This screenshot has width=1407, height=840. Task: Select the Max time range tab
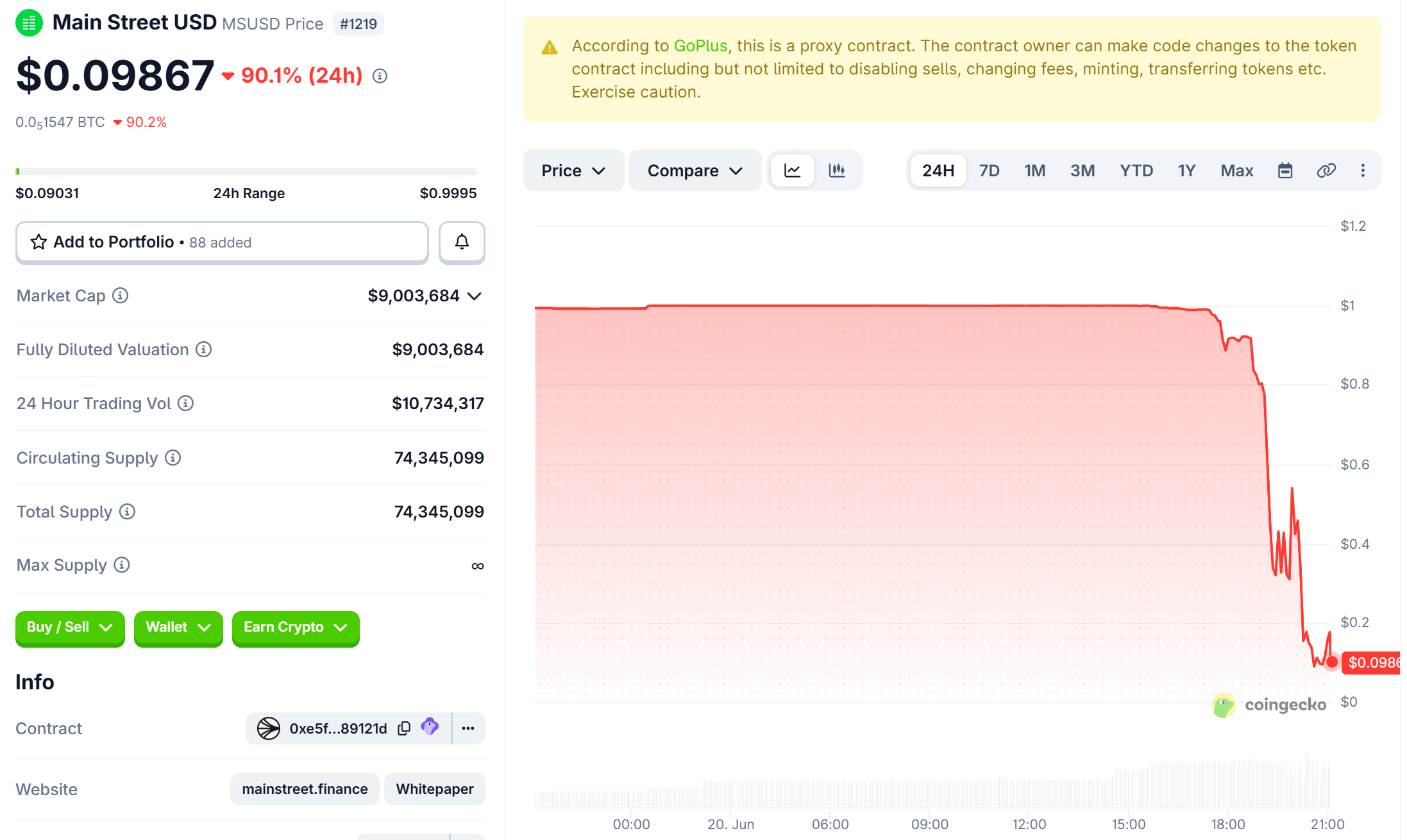point(1237,171)
